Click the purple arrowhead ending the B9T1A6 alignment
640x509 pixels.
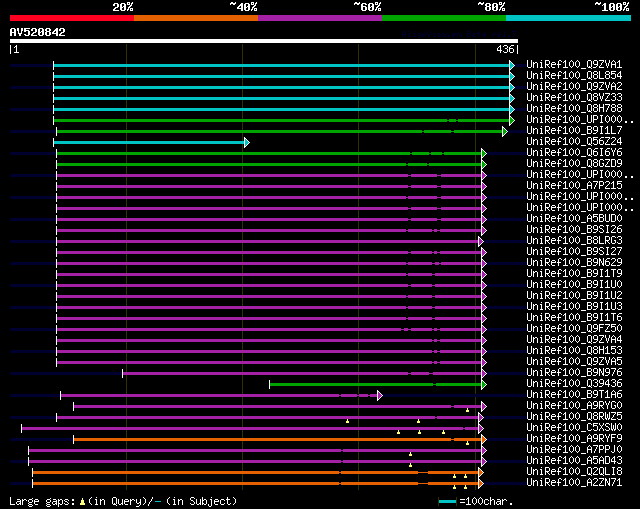[380, 396]
